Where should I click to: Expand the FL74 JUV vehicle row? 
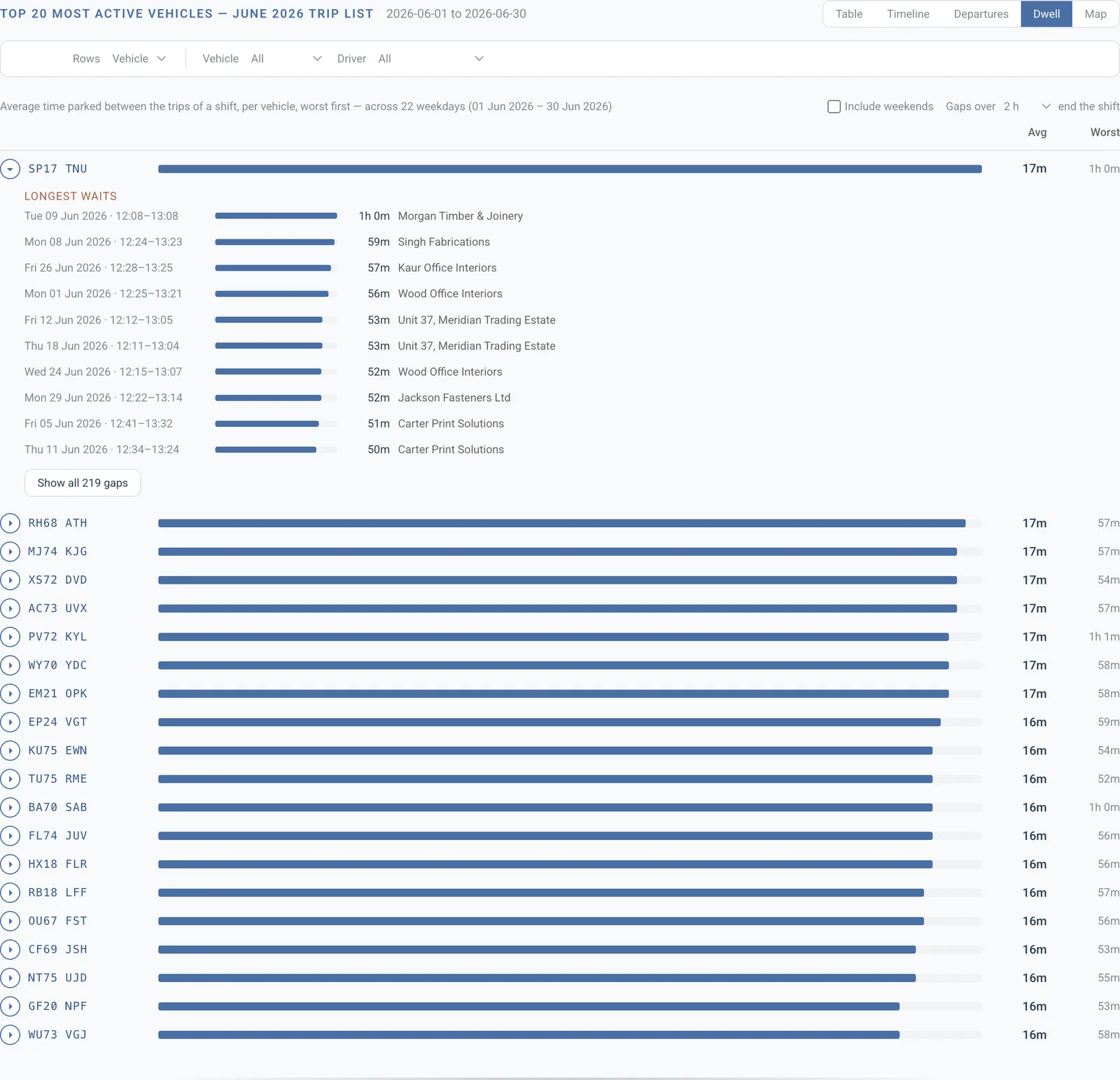point(10,836)
